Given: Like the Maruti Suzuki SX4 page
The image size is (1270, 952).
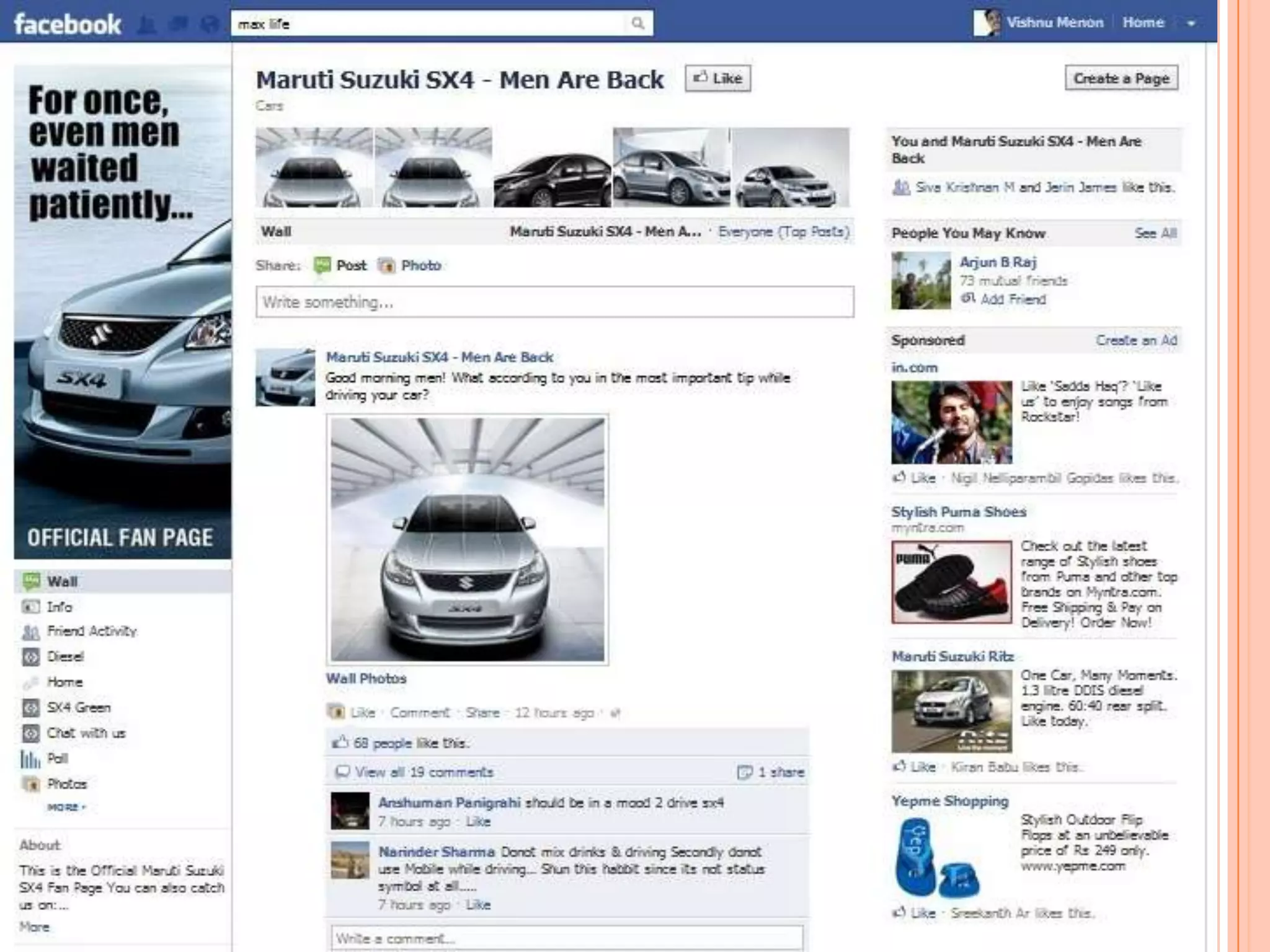Looking at the screenshot, I should (x=717, y=79).
